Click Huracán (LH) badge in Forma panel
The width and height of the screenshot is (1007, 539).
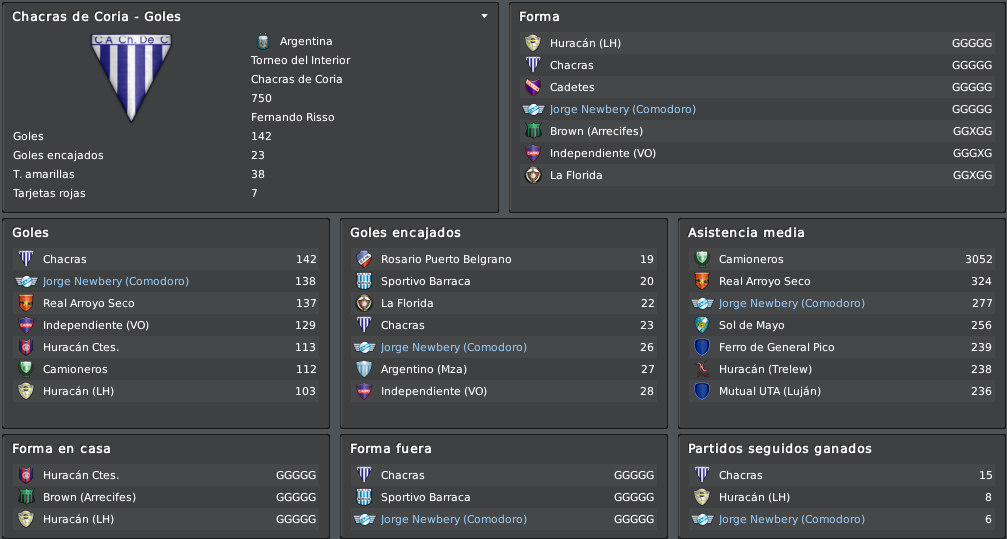pyautogui.click(x=532, y=43)
